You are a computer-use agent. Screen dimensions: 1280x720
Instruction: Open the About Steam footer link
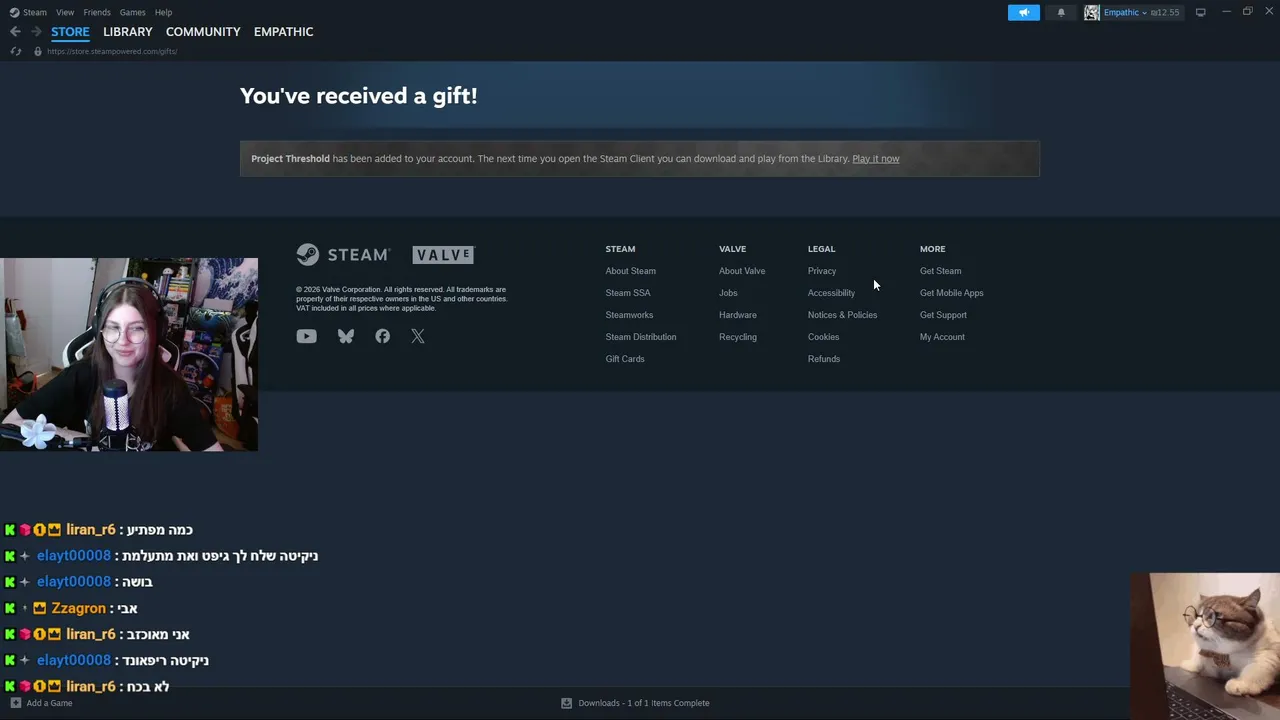click(631, 271)
